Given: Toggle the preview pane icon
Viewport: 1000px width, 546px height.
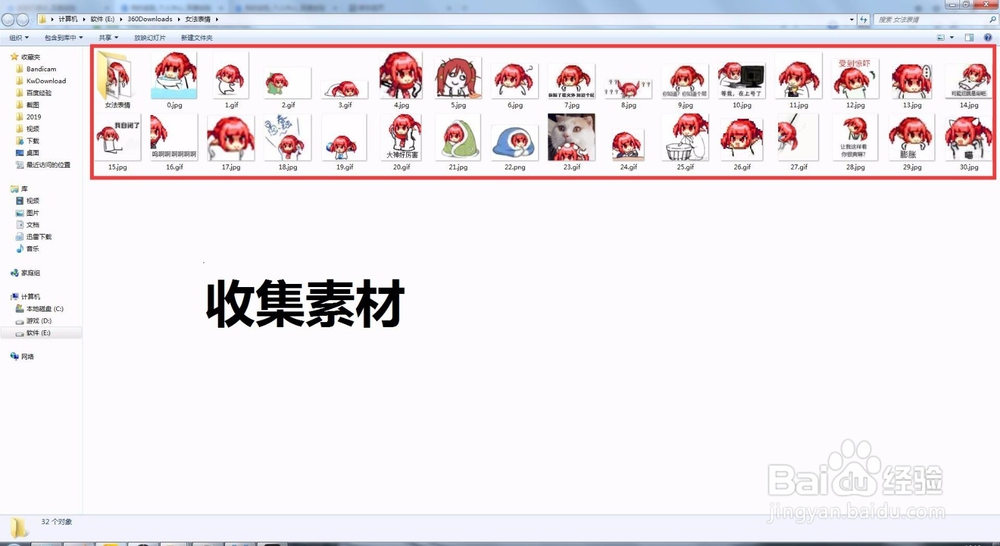Looking at the screenshot, I should coord(969,38).
